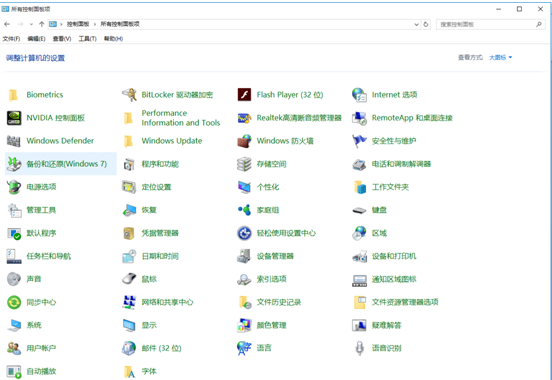552x380 pixels.
Task: Open the 个性化 icon
Action: (244, 187)
